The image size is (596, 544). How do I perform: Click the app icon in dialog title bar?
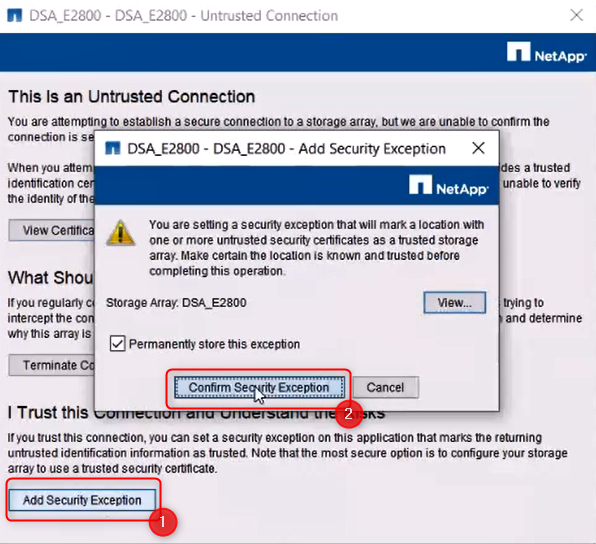(x=113, y=148)
